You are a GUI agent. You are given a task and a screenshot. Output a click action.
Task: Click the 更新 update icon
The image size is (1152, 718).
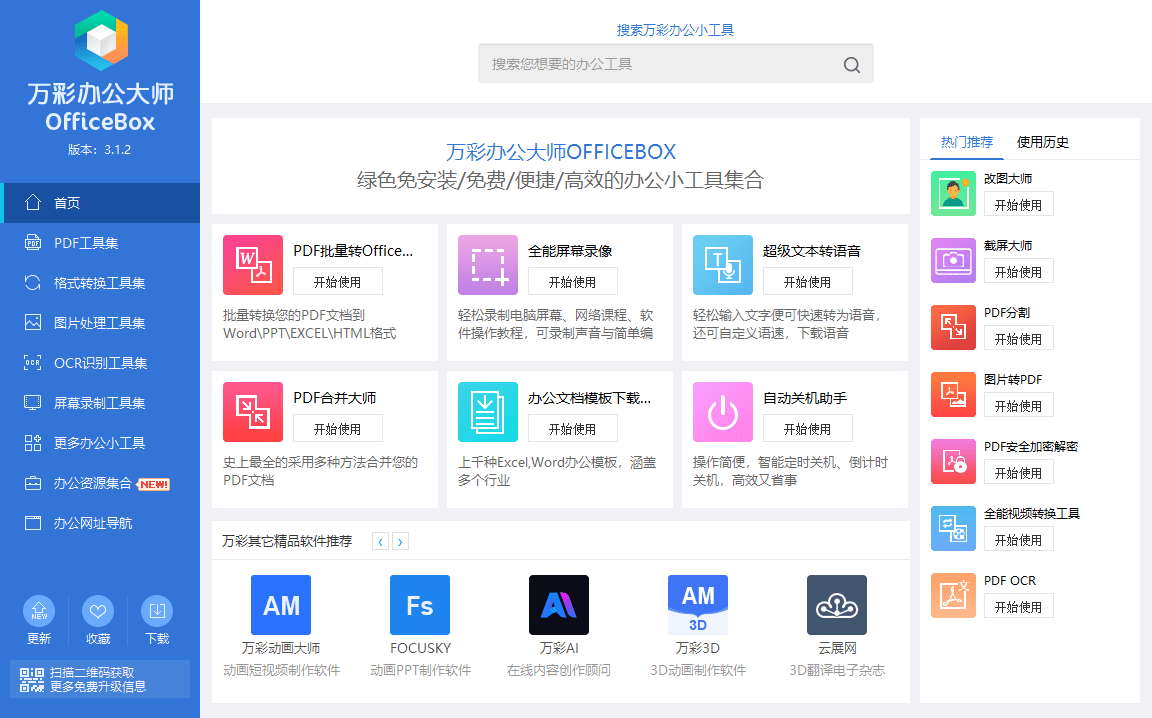[x=38, y=611]
